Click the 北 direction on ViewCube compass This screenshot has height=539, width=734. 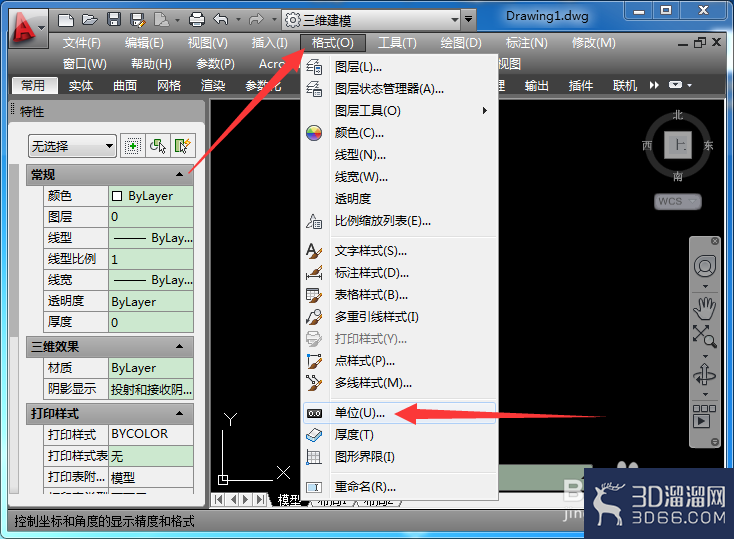point(678,115)
